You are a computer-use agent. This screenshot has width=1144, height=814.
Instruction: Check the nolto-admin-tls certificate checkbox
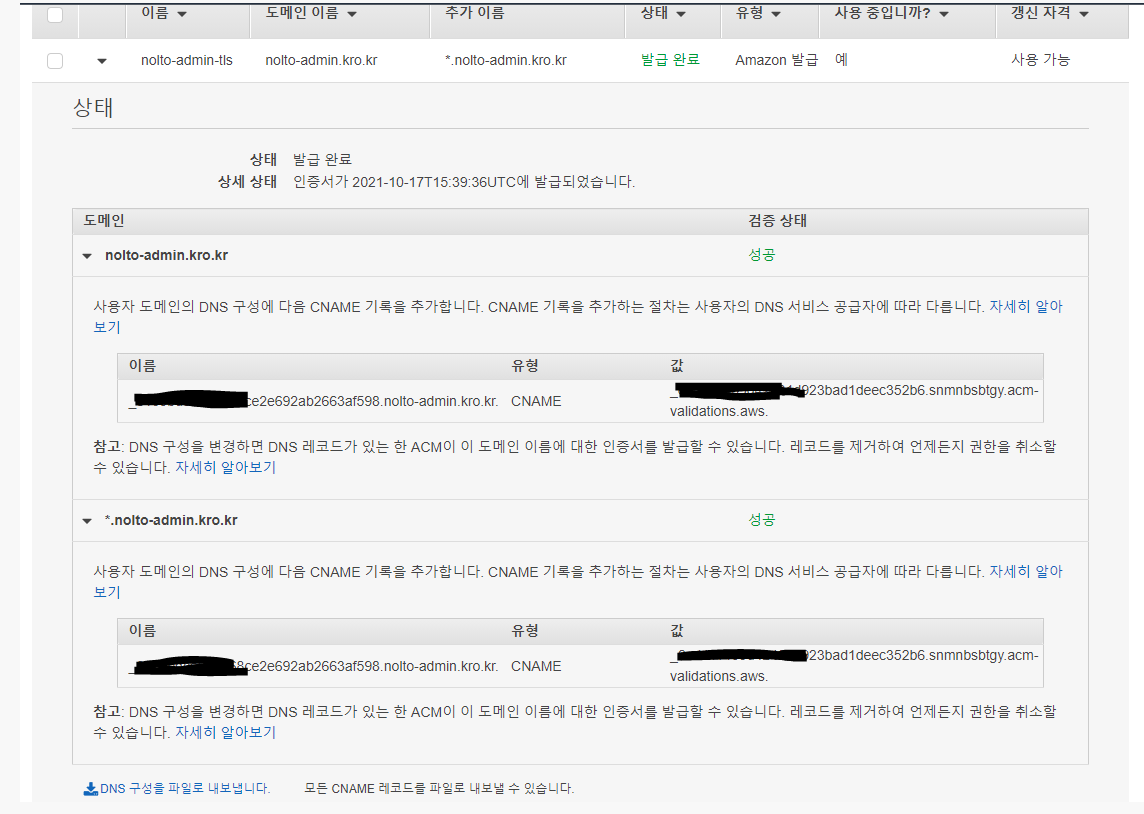tap(55, 61)
